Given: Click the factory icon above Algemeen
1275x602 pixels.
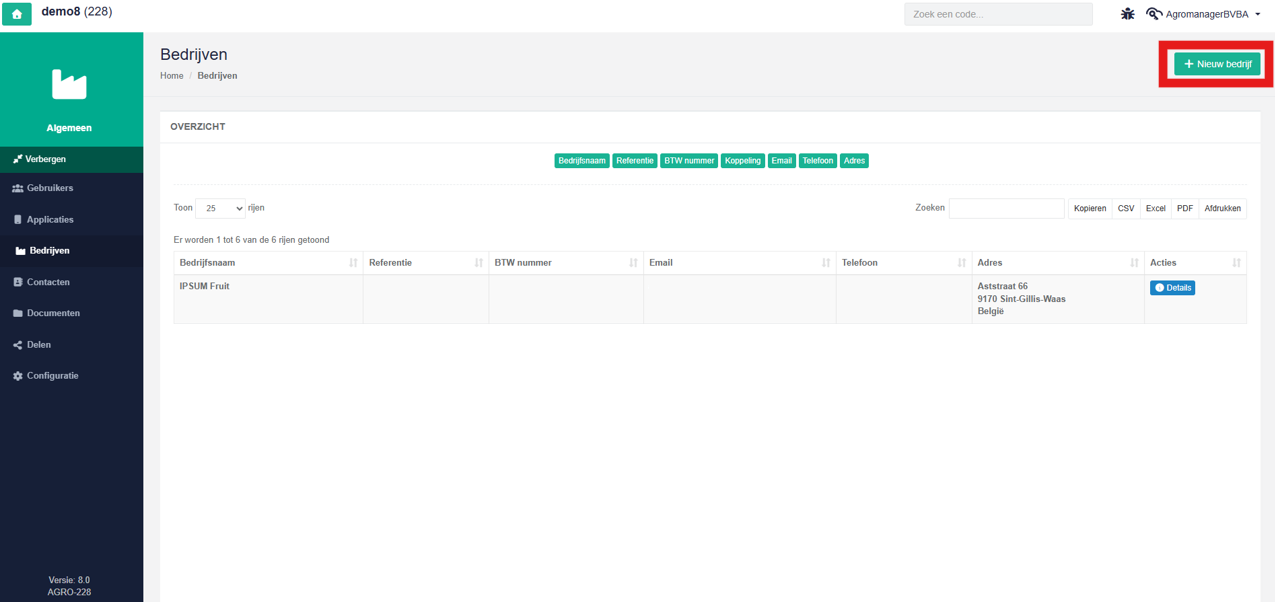Looking at the screenshot, I should [69, 85].
